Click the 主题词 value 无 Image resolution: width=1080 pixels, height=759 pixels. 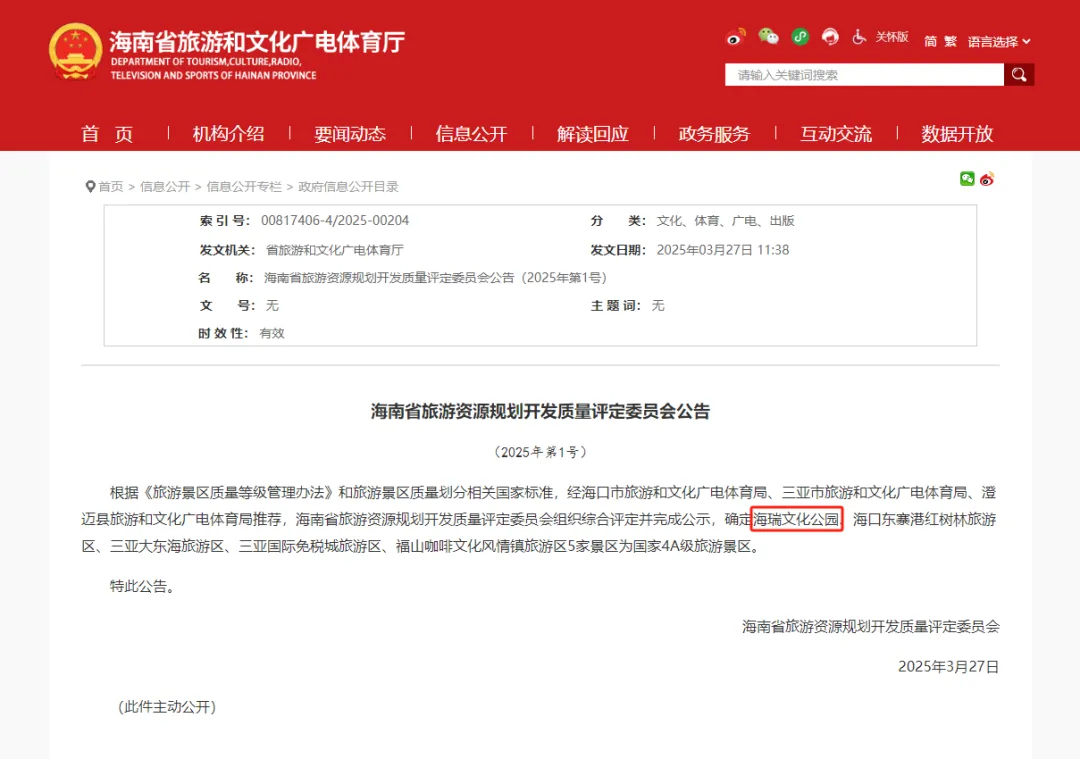(x=658, y=306)
